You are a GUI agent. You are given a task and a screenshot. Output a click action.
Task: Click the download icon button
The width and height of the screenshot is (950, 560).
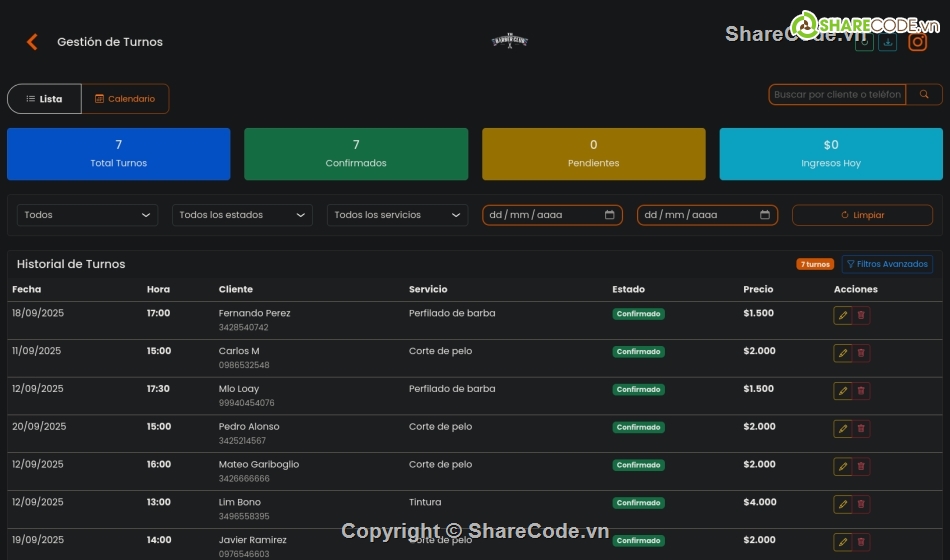pyautogui.click(x=888, y=42)
